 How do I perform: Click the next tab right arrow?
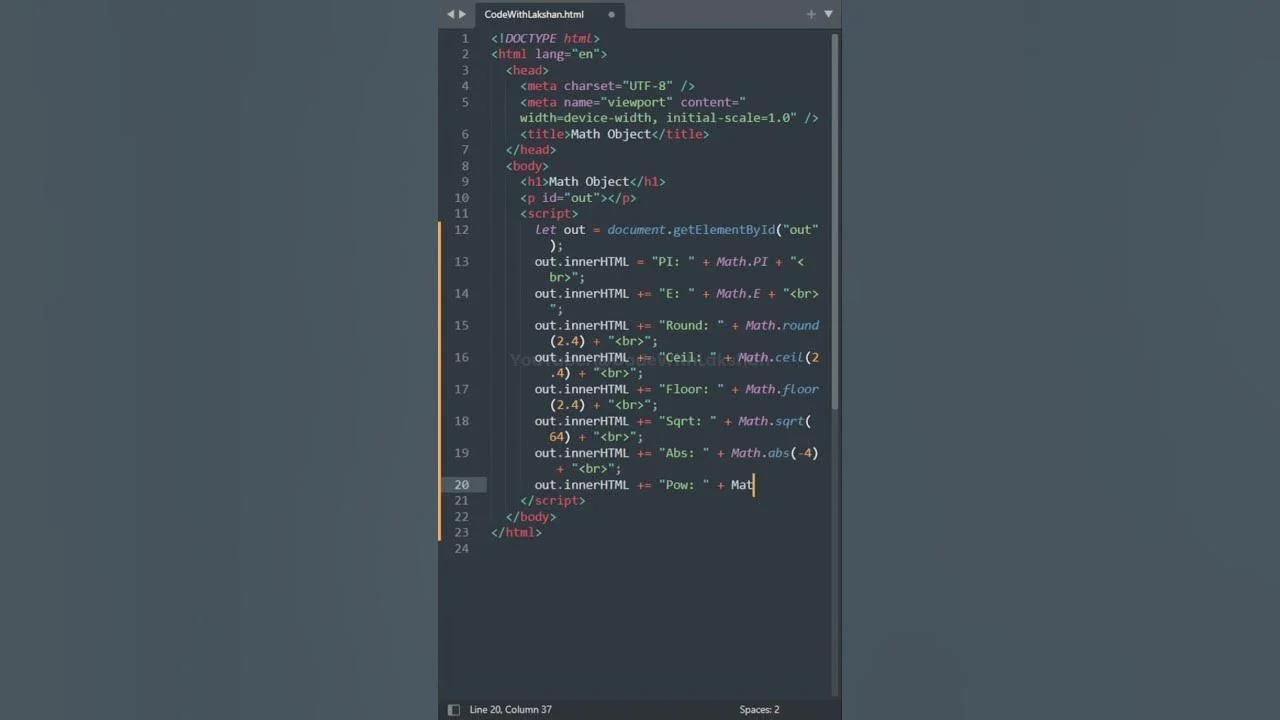point(462,14)
